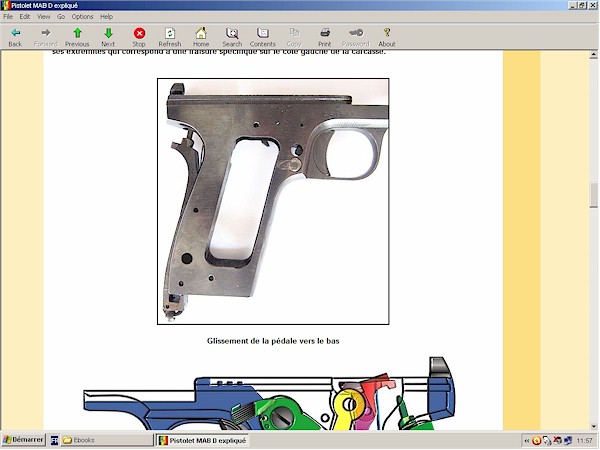
Task: Show the Contents panel
Action: 262,38
